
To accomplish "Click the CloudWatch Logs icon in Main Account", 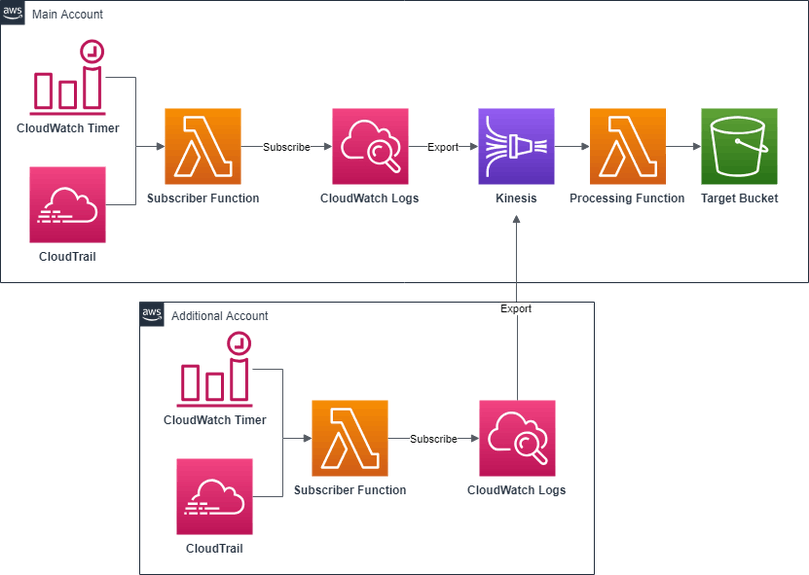I will [x=370, y=147].
